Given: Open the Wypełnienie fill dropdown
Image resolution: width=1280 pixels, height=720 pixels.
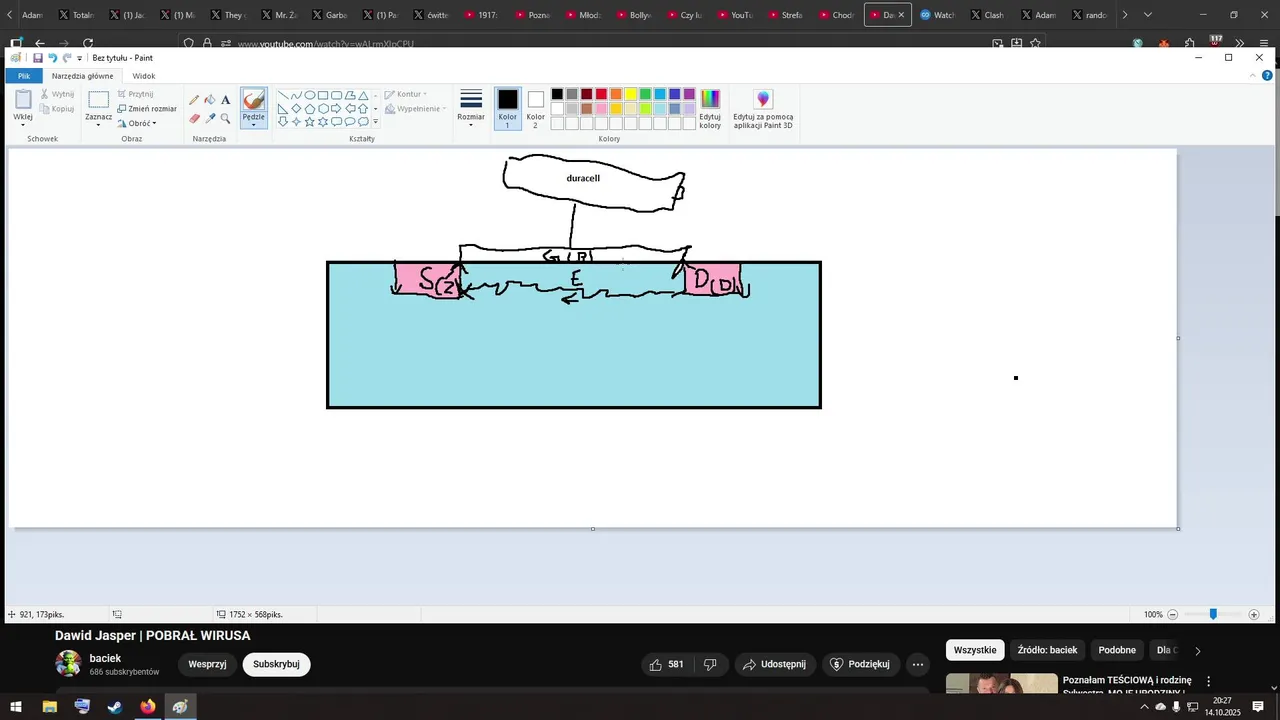Looking at the screenshot, I should (x=413, y=108).
